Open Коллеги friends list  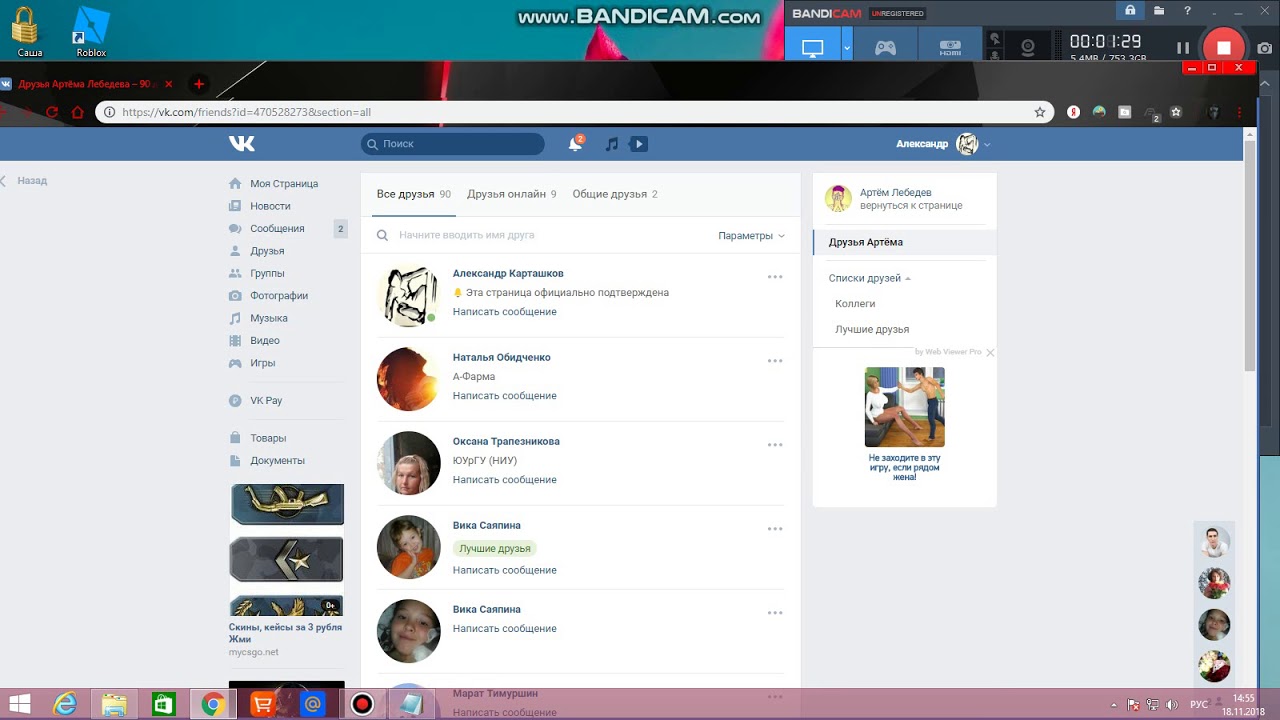click(x=855, y=304)
